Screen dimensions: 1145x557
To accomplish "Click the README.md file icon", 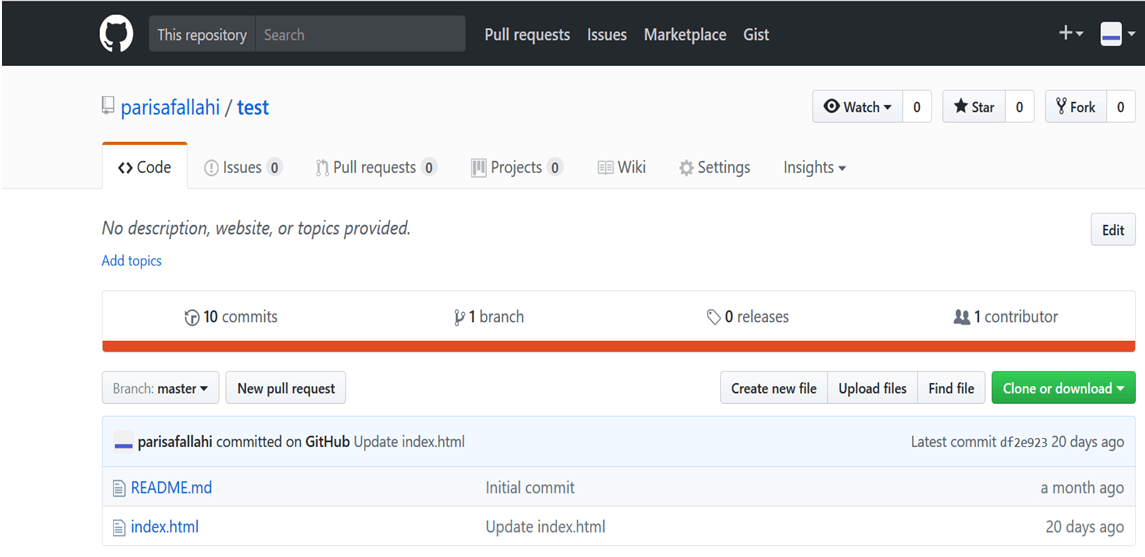I will (119, 488).
